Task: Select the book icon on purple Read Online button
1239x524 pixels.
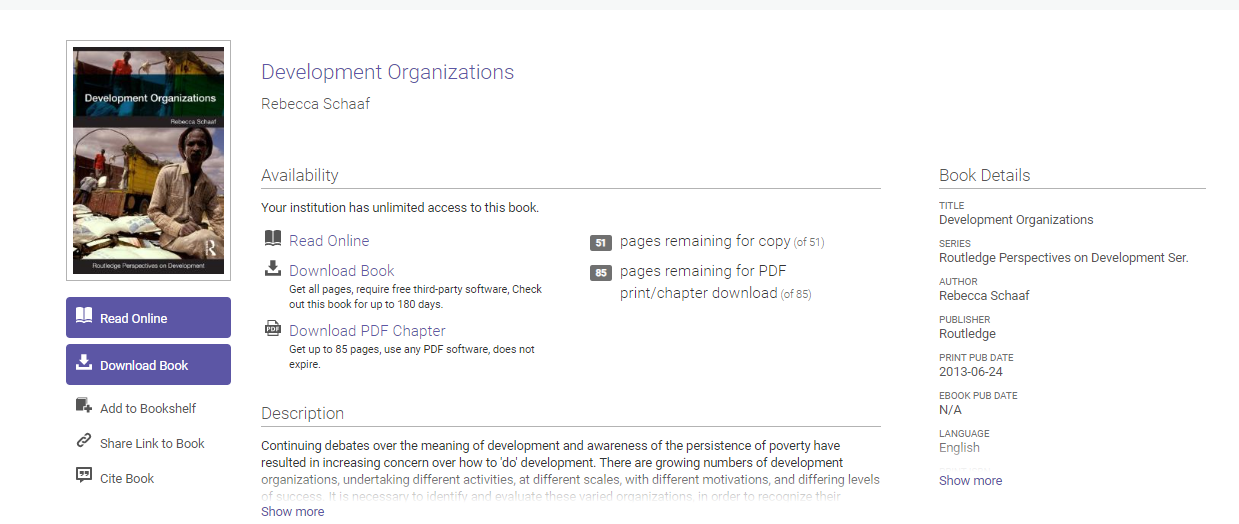Action: click(x=84, y=317)
